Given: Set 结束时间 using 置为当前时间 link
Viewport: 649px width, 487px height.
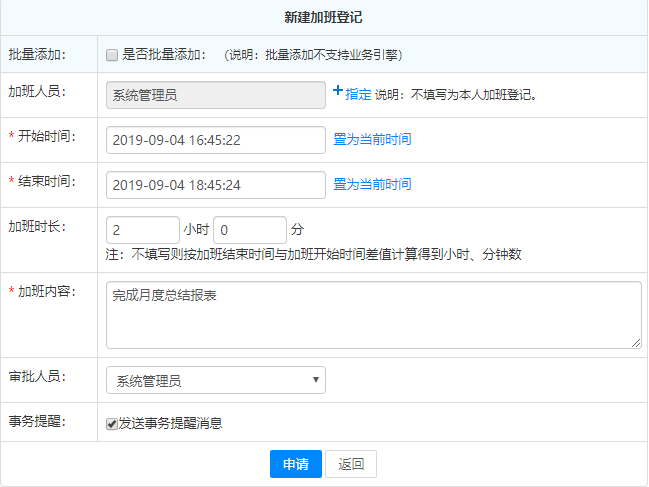Looking at the screenshot, I should click(x=372, y=184).
